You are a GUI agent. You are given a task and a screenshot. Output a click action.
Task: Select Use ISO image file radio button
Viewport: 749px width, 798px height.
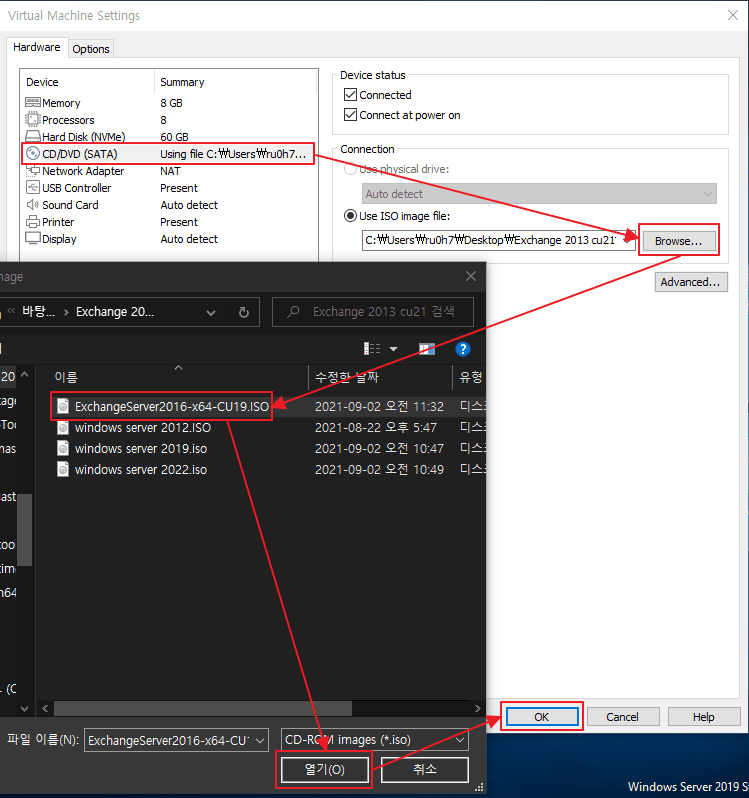pyautogui.click(x=350, y=216)
